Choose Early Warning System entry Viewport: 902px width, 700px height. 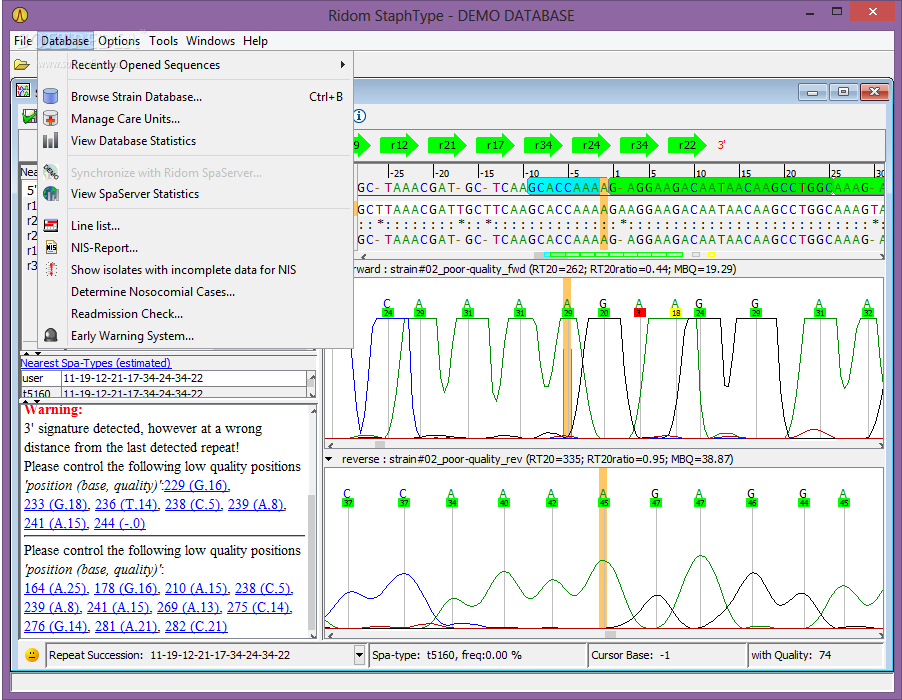[x=196, y=336]
